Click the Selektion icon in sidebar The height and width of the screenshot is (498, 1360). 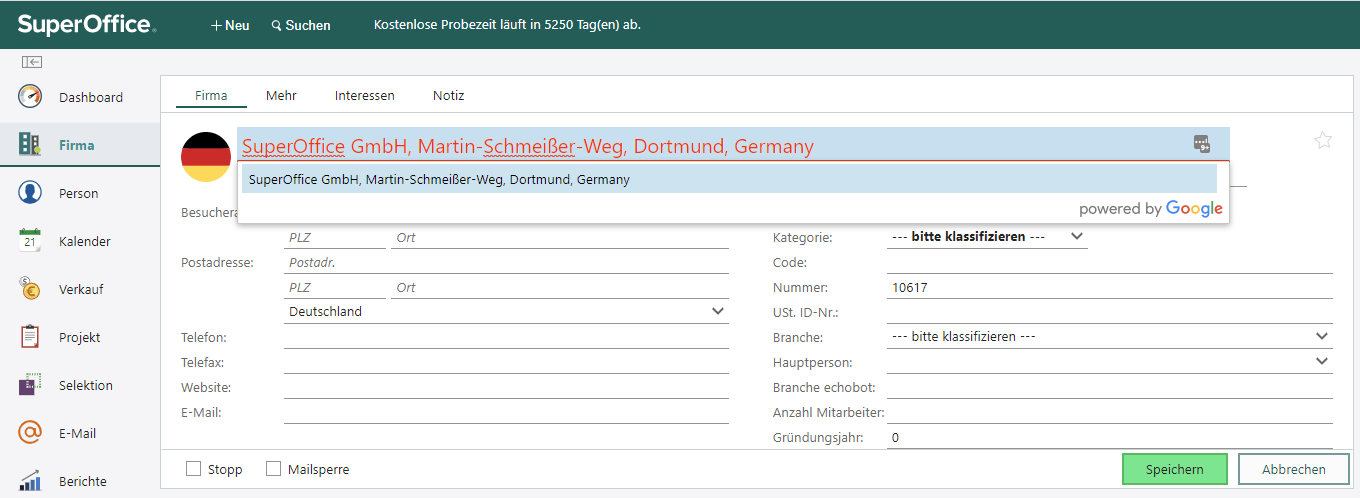pos(30,385)
